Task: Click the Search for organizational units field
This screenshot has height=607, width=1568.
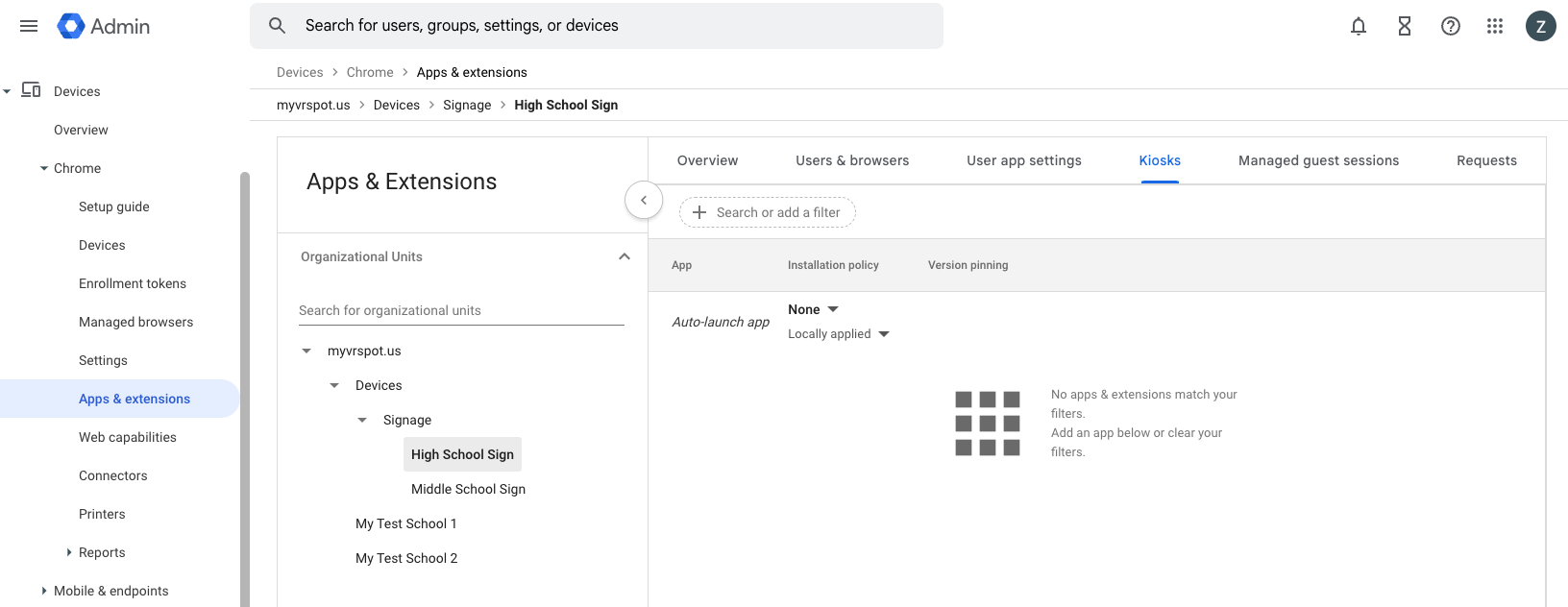Action: tap(461, 310)
